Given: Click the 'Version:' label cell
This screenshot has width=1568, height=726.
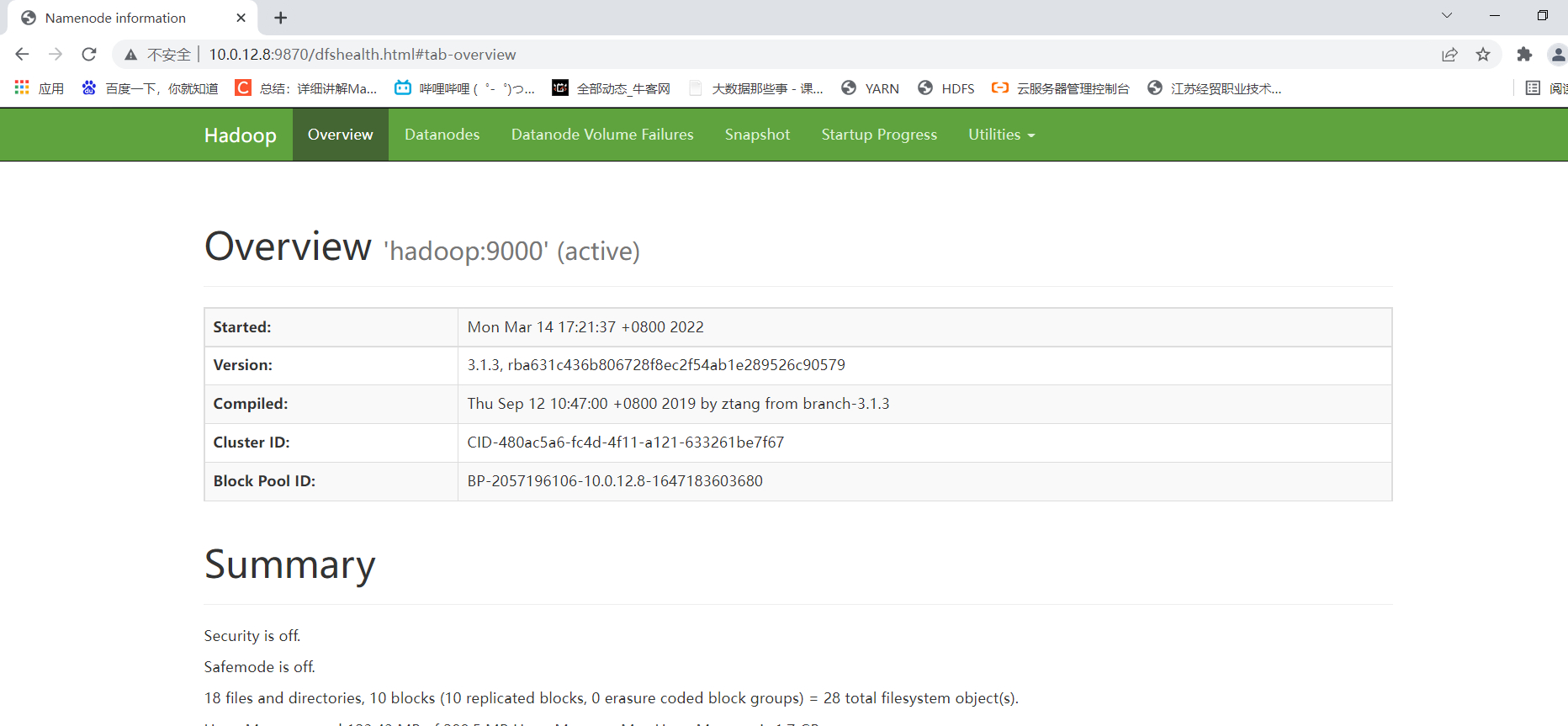Looking at the screenshot, I should (x=331, y=365).
